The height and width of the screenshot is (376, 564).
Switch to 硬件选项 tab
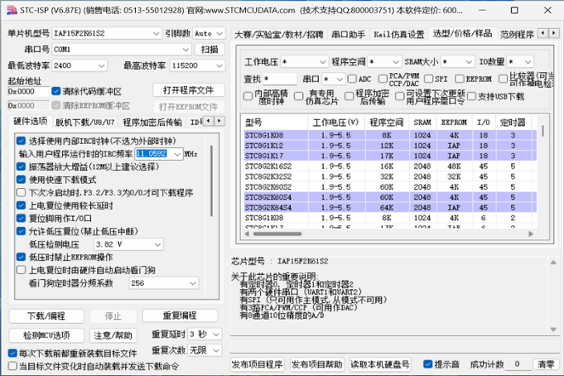30,121
